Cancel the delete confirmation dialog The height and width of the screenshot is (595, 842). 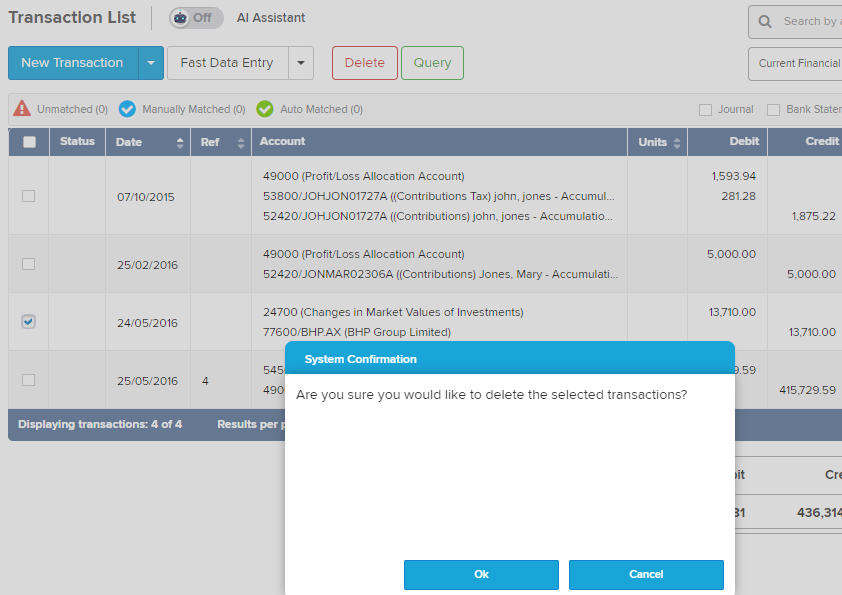click(646, 574)
